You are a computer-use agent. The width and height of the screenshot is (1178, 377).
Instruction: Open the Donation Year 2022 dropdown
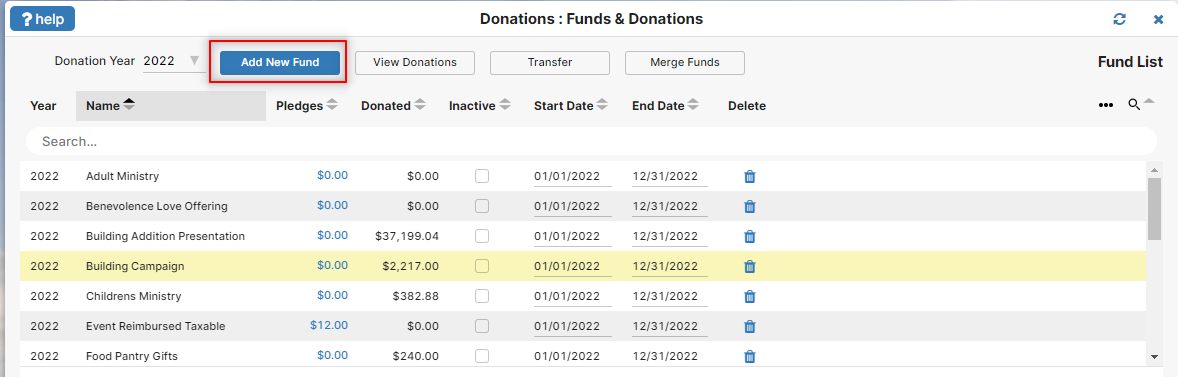tap(174, 61)
